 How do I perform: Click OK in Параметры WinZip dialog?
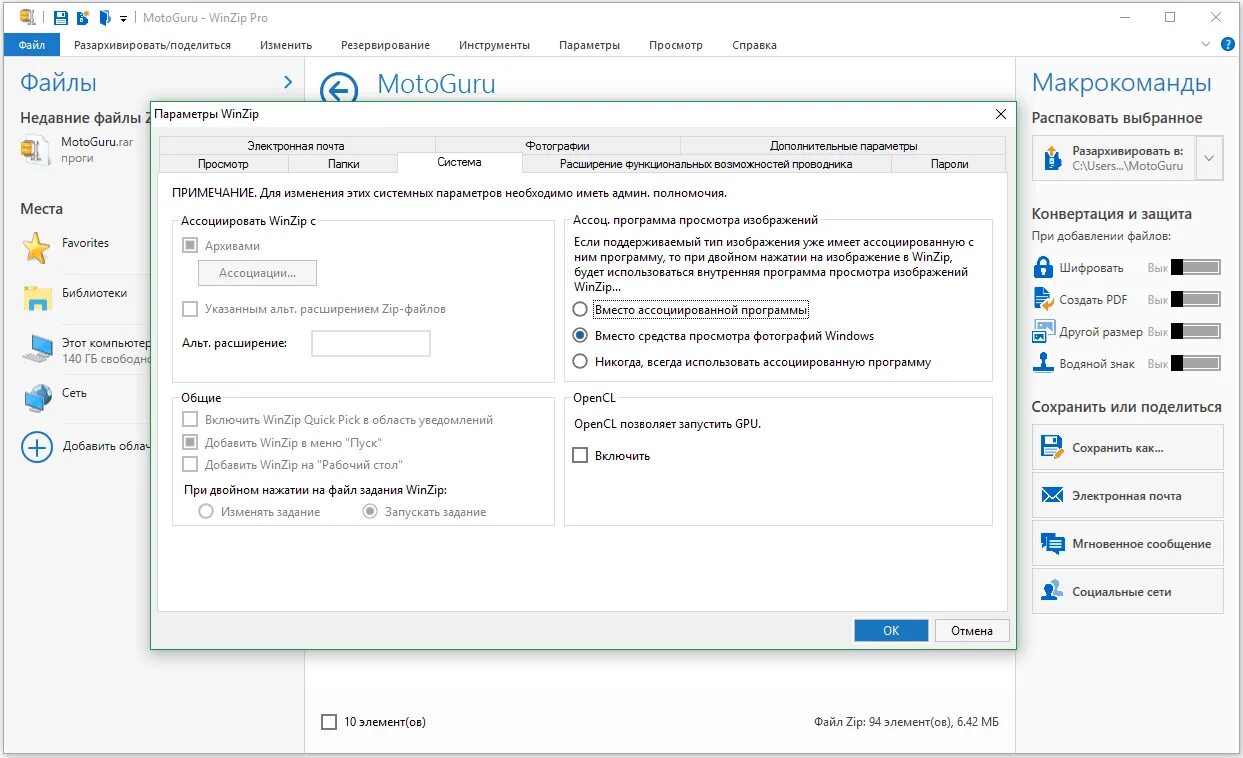[x=891, y=630]
